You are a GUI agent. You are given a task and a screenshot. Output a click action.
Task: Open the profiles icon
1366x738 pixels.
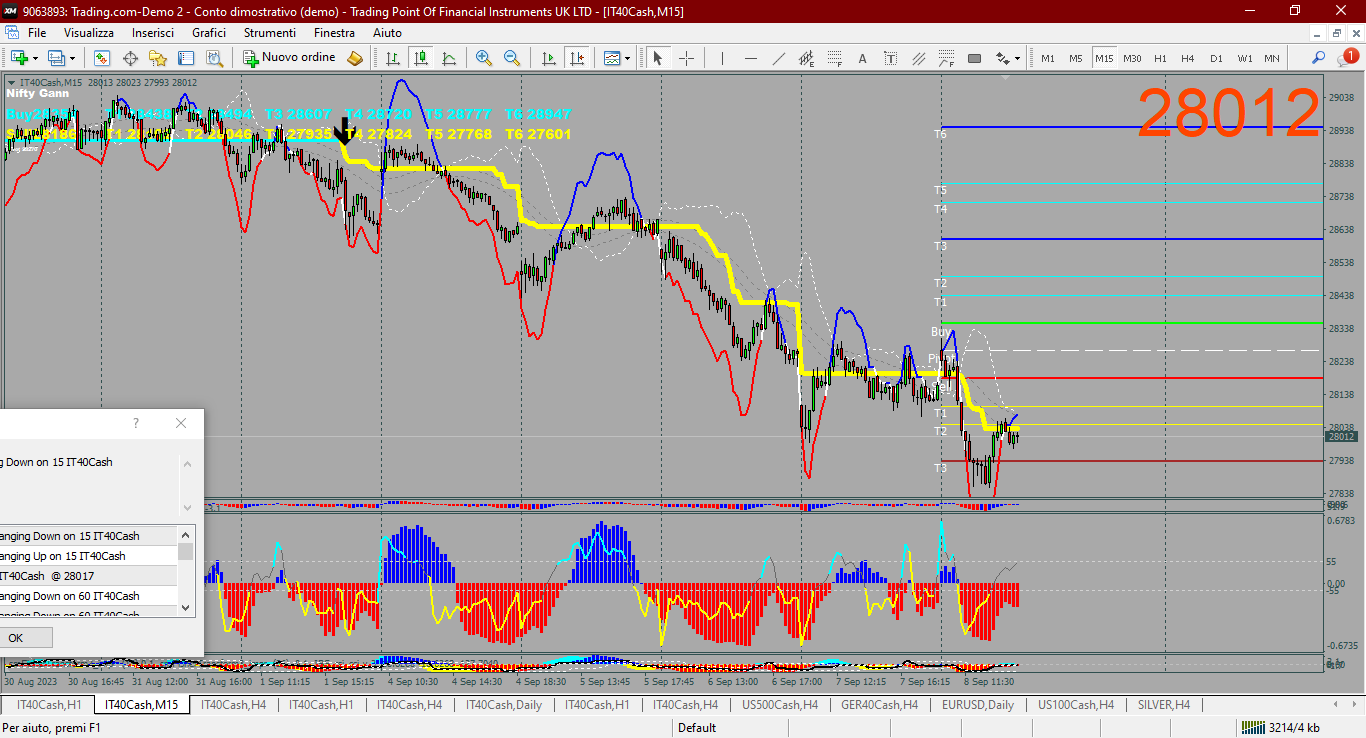pos(56,58)
